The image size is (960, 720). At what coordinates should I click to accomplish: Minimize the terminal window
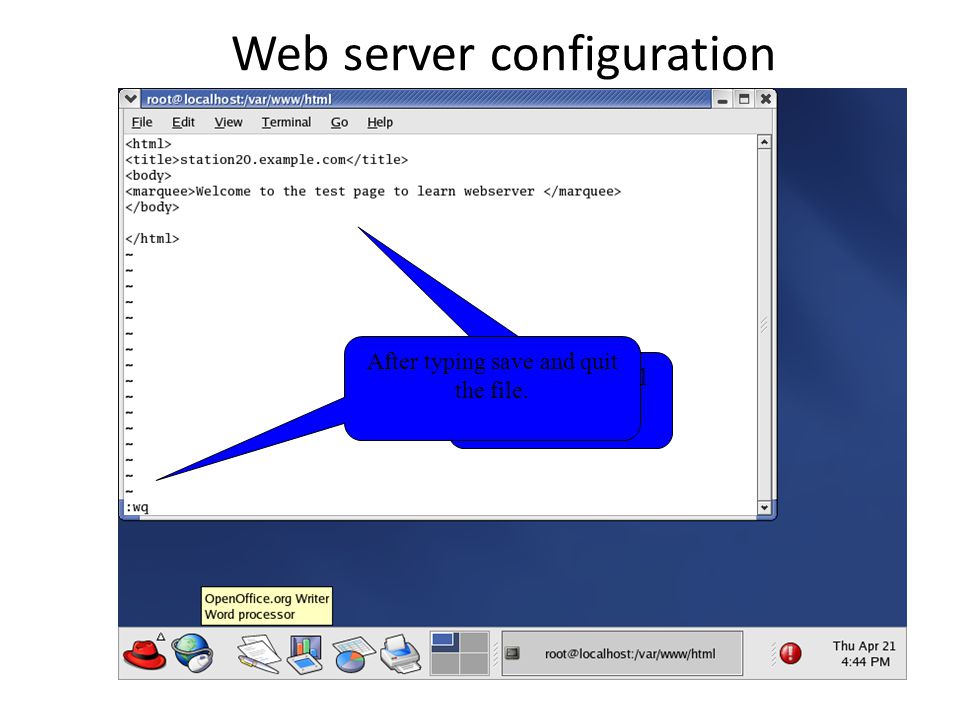pos(722,99)
